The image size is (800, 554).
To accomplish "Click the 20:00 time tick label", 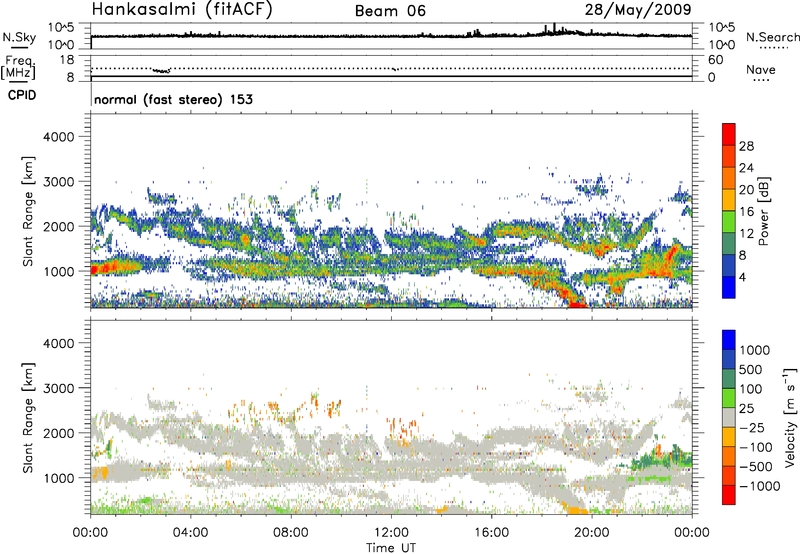I will coord(591,533).
